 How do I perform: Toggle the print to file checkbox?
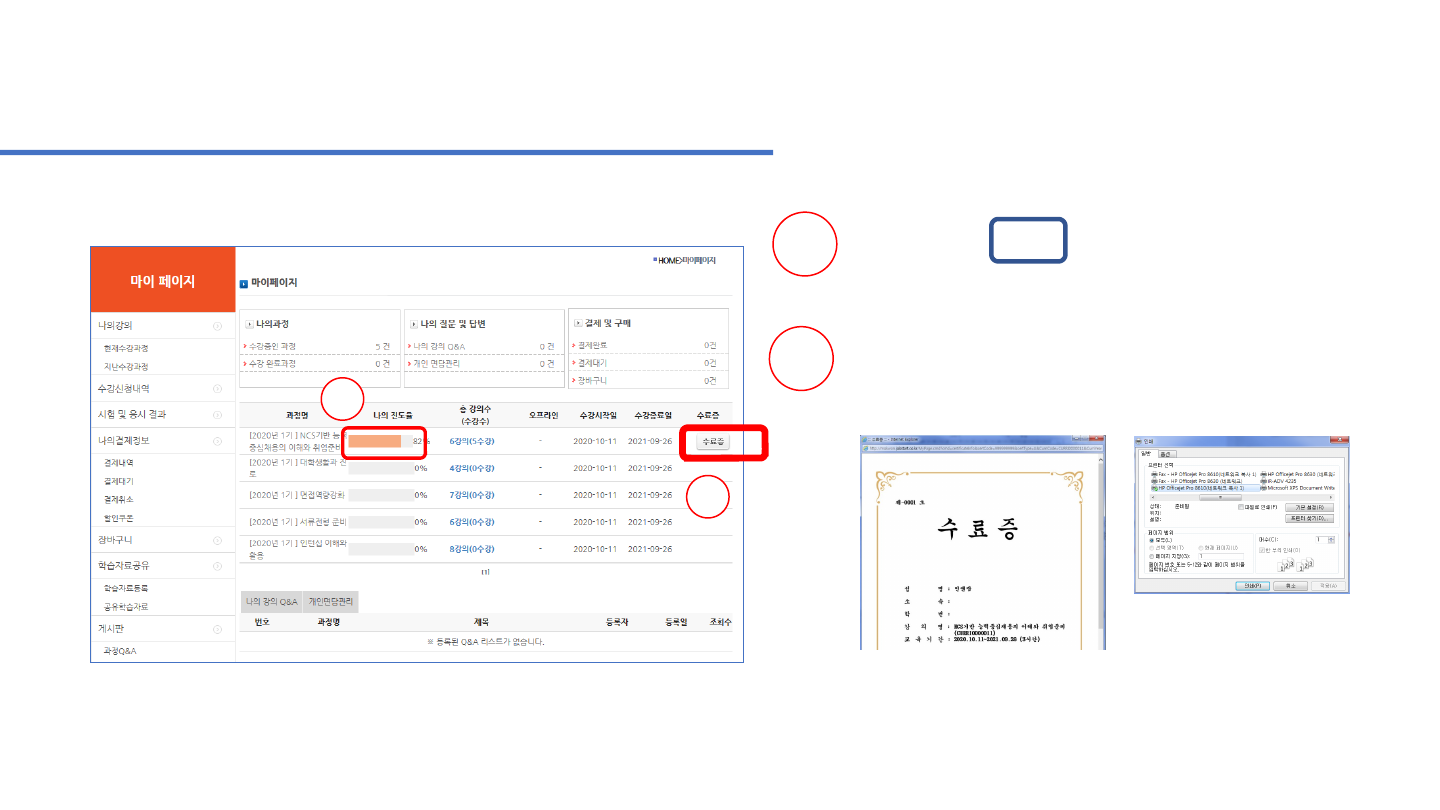click(1241, 507)
